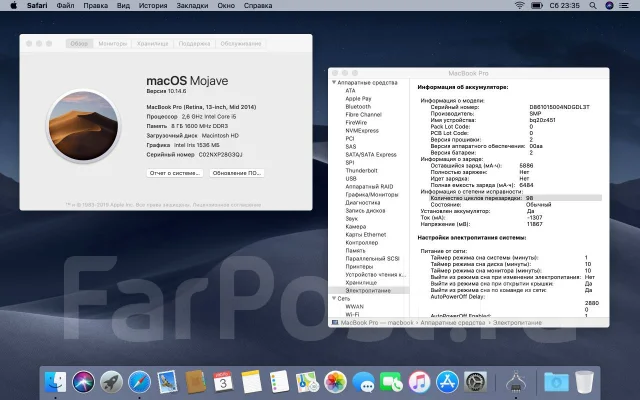Open the Trash in Dock
This screenshot has width=640, height=400.
point(584,382)
